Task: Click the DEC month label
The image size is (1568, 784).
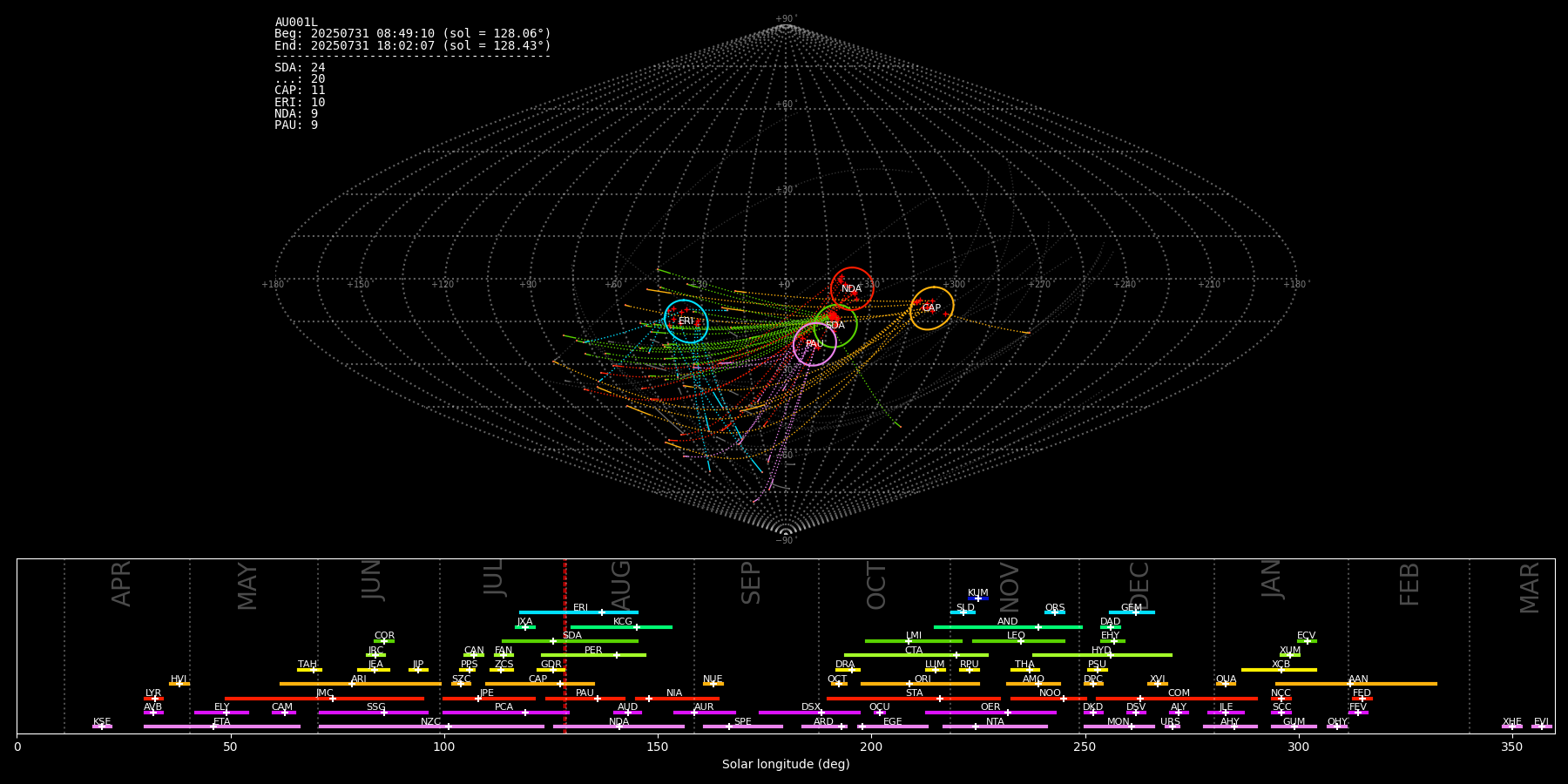Action: (1139, 585)
